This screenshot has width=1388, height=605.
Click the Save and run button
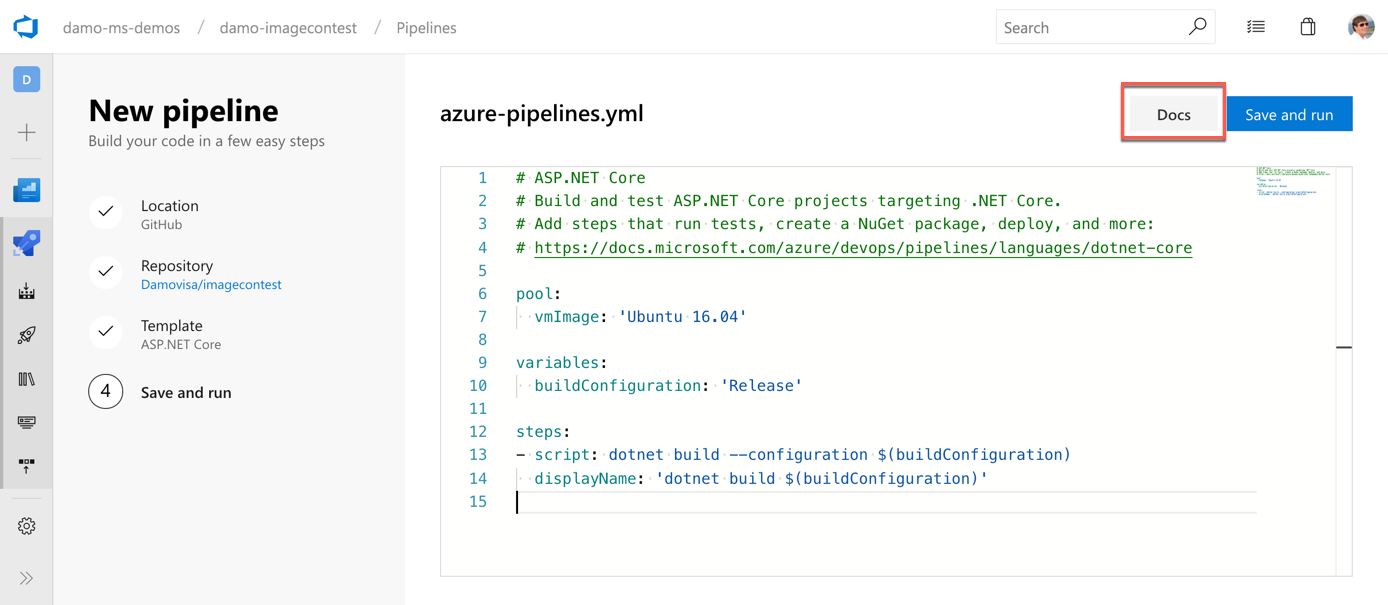(1289, 113)
